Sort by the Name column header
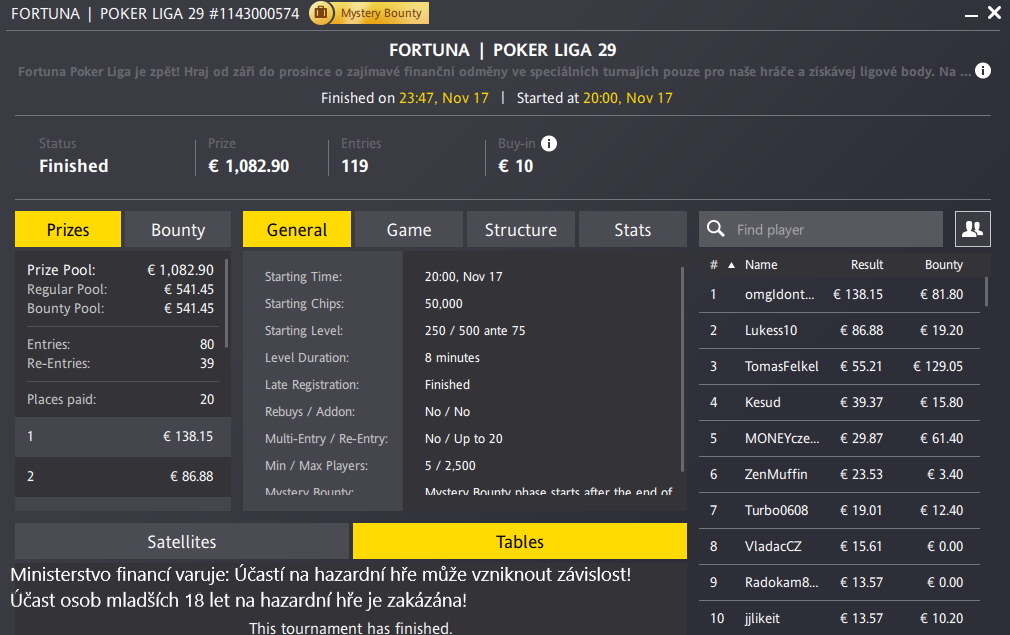Viewport: 1010px width, 635px height. [x=761, y=265]
